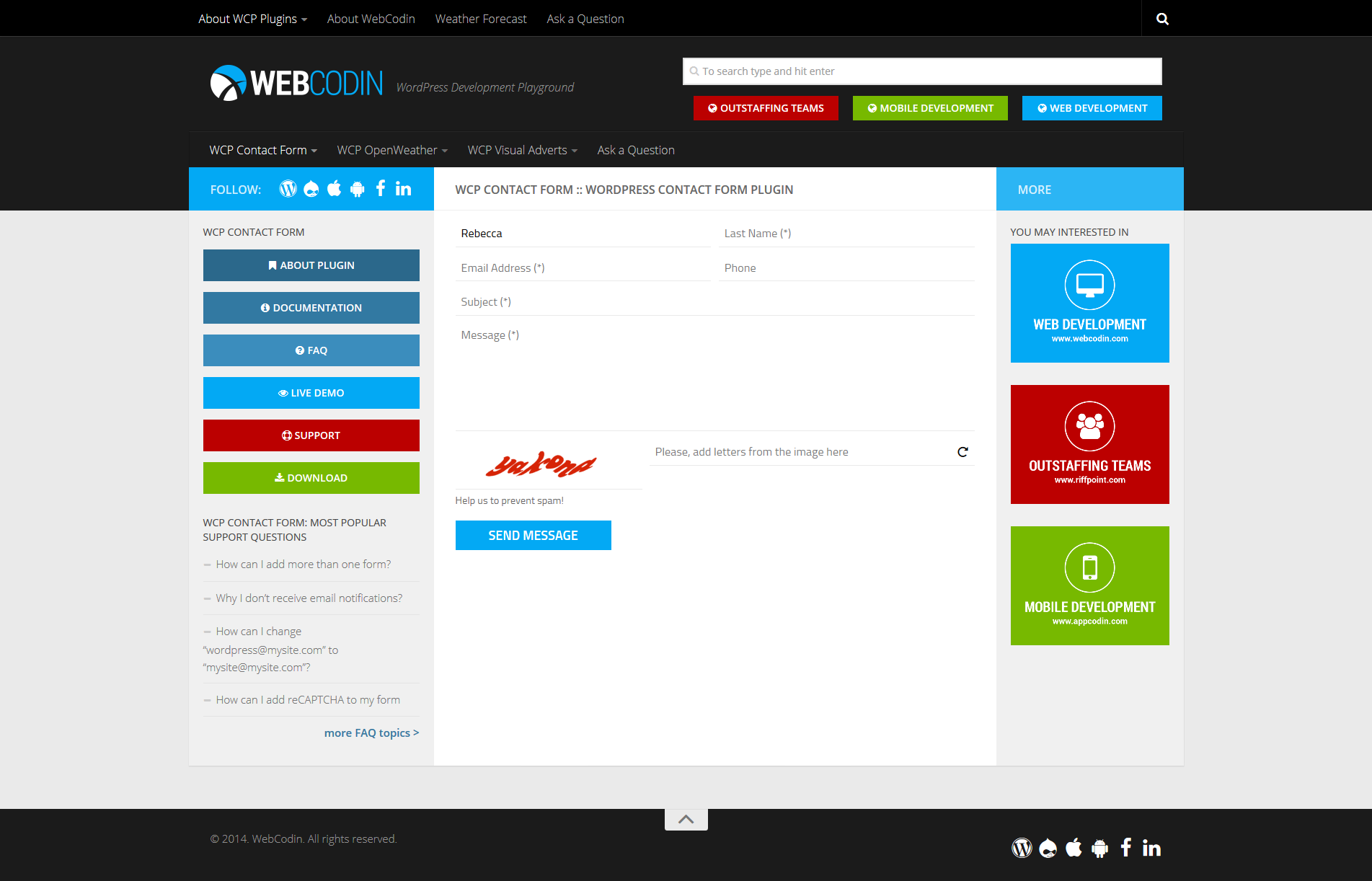Click the Android icon in the footer
Image resolution: width=1372 pixels, height=881 pixels.
[x=1099, y=848]
